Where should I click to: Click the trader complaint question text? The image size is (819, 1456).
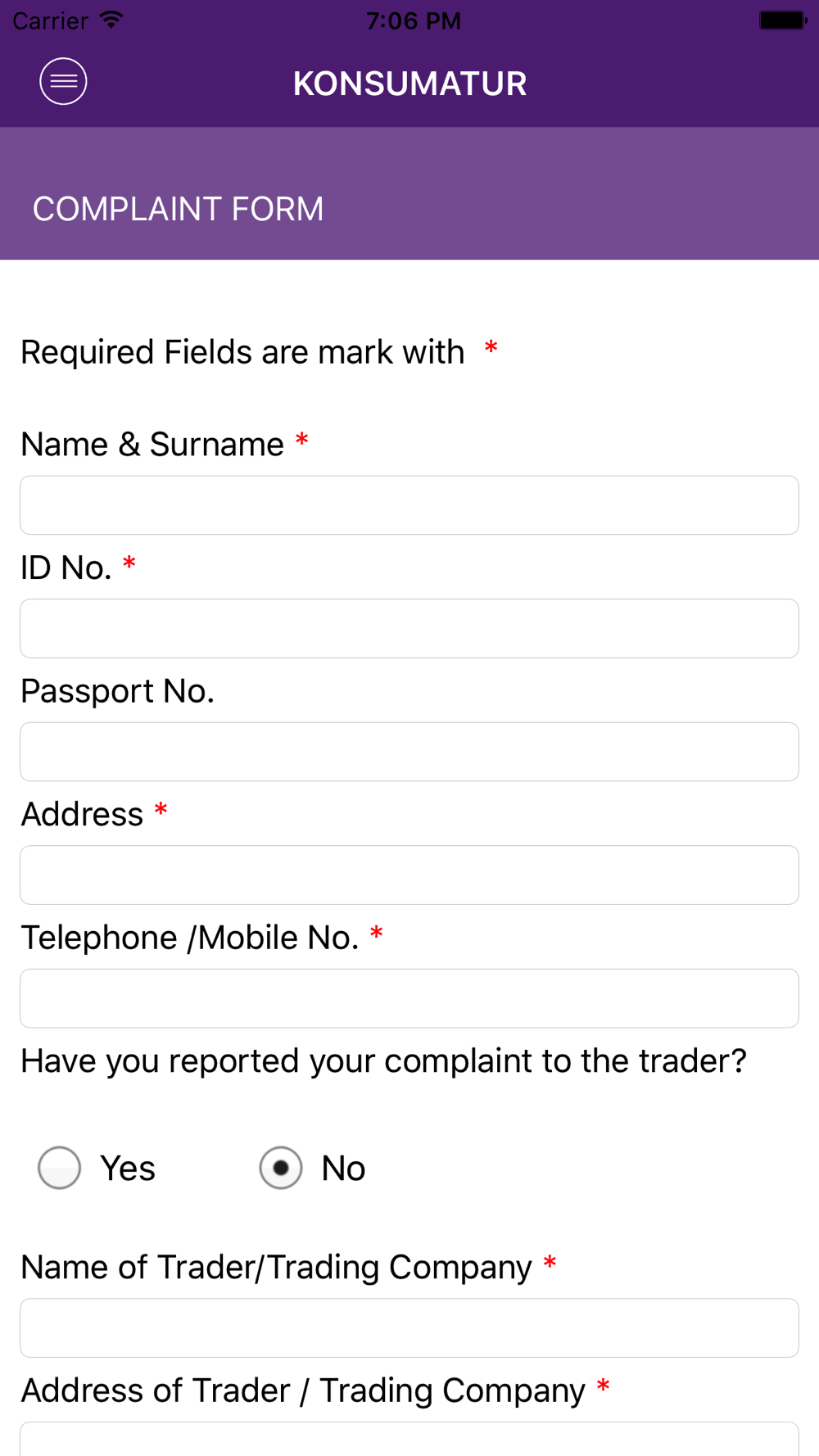click(x=383, y=1061)
